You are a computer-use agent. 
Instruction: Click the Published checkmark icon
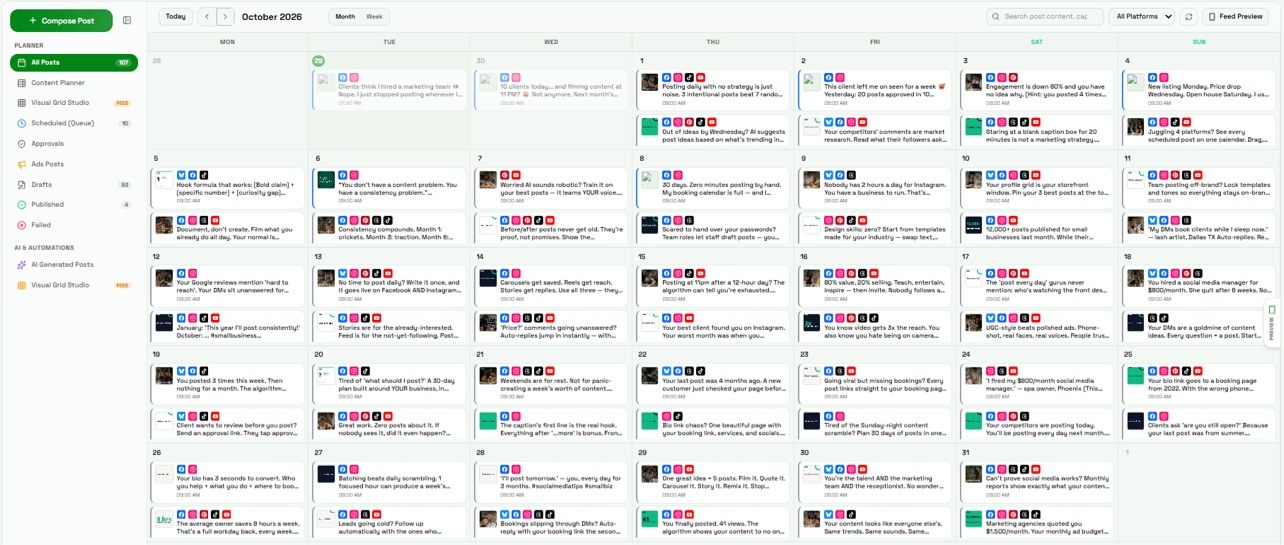pos(21,205)
